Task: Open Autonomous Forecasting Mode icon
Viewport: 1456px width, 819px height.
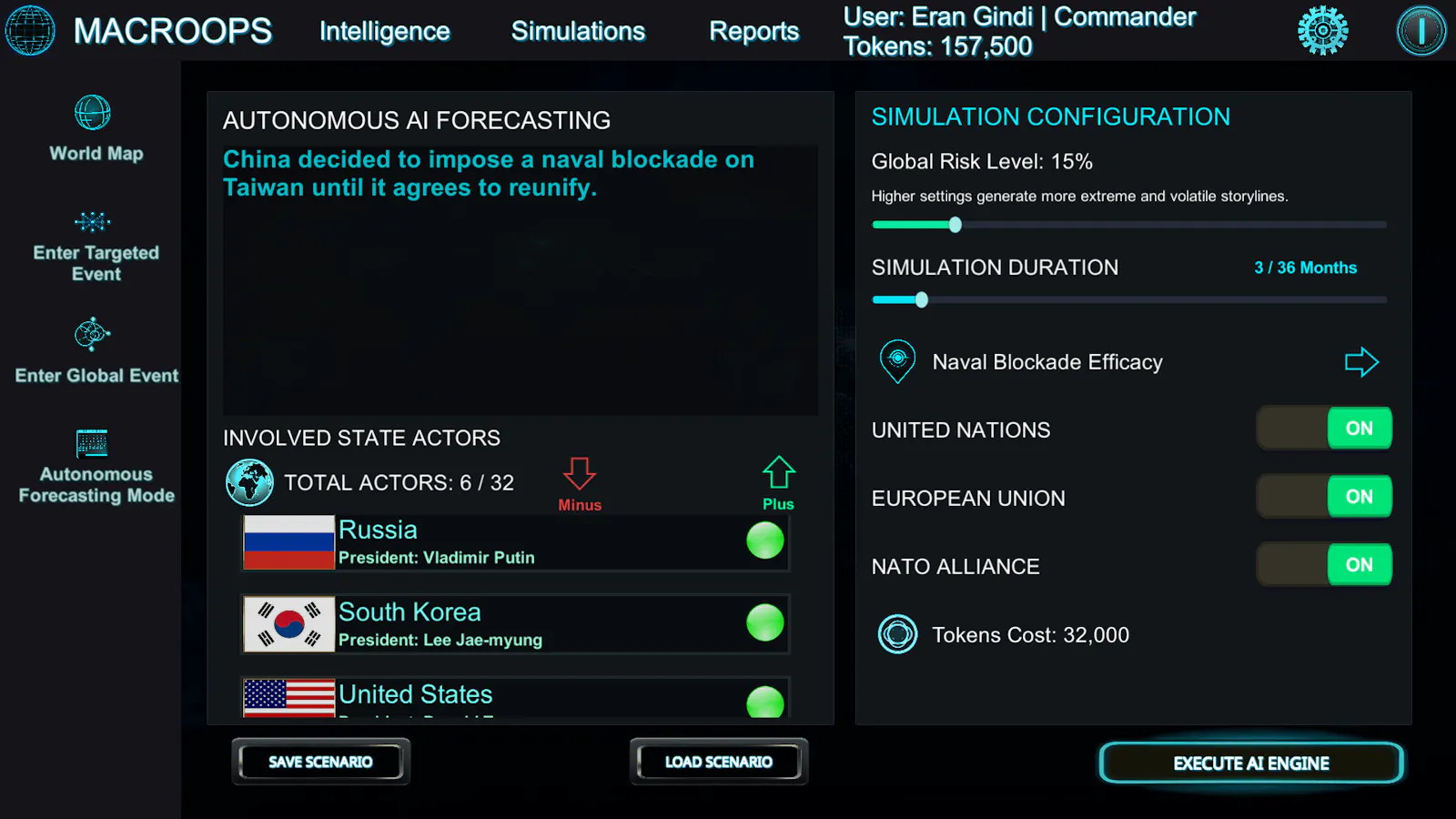Action: (92, 443)
